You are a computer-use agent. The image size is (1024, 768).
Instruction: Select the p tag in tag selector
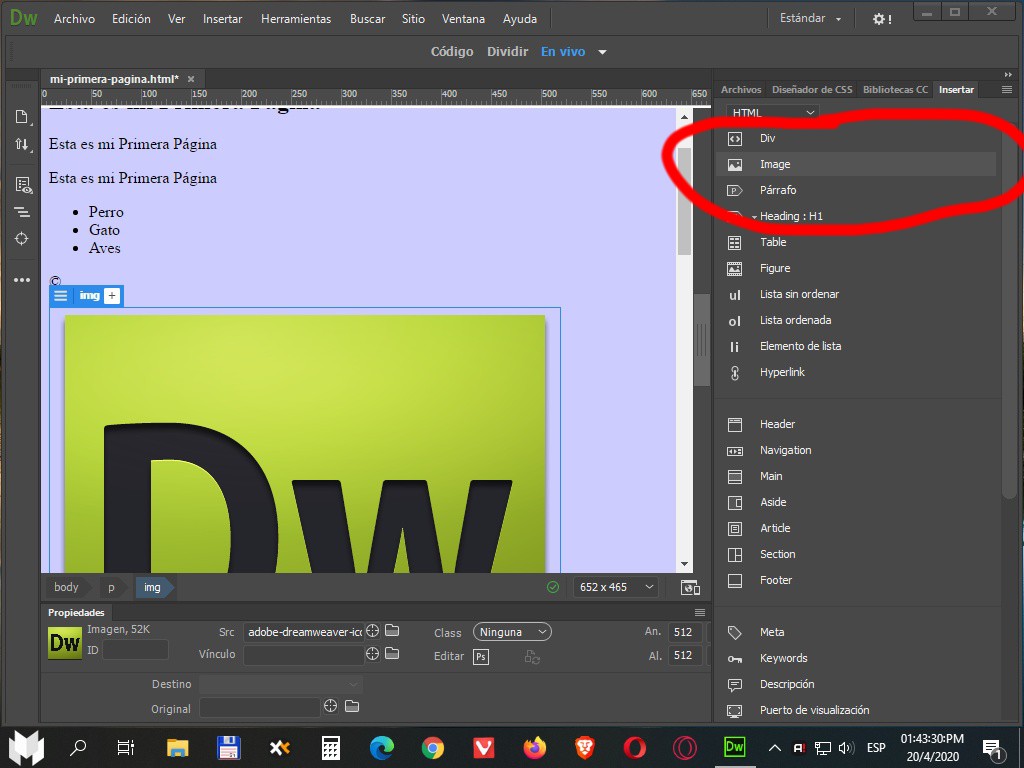111,587
